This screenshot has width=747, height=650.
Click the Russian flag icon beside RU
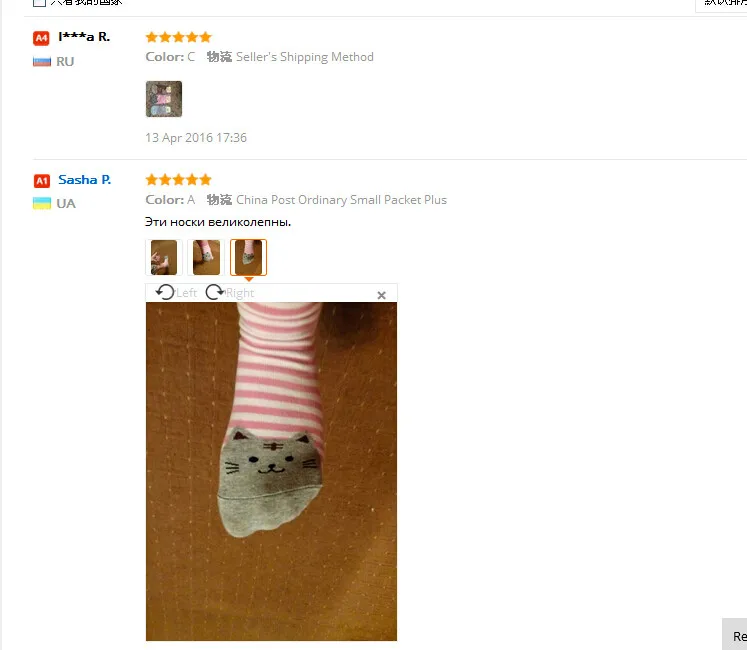coord(42,61)
